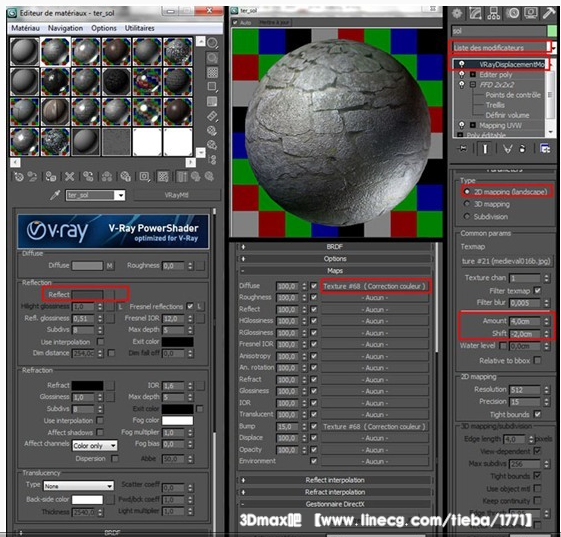This screenshot has width=561, height=537.
Task: Toggle the Bump map enable checkbox
Action: [x=314, y=426]
